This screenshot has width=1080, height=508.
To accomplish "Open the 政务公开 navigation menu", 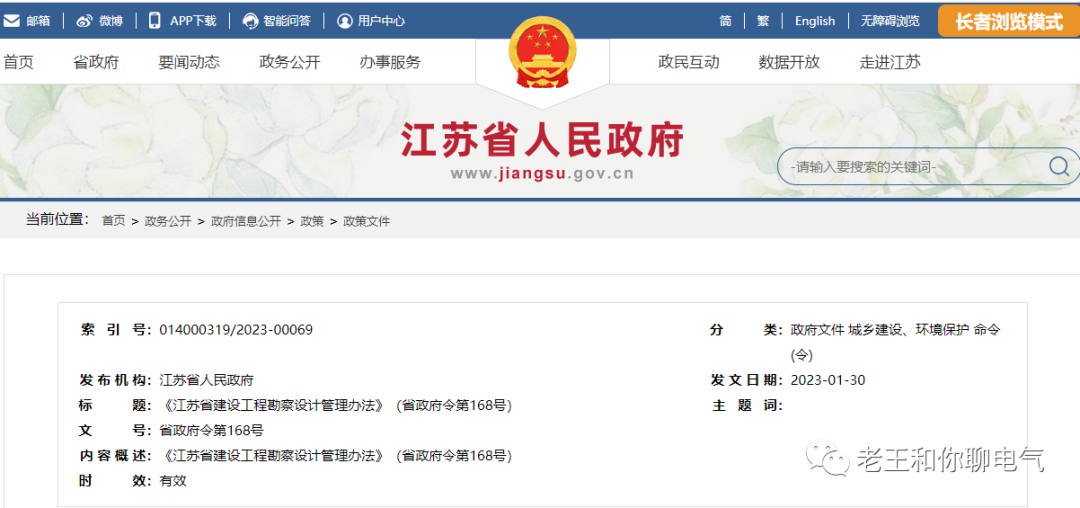I will tap(289, 62).
